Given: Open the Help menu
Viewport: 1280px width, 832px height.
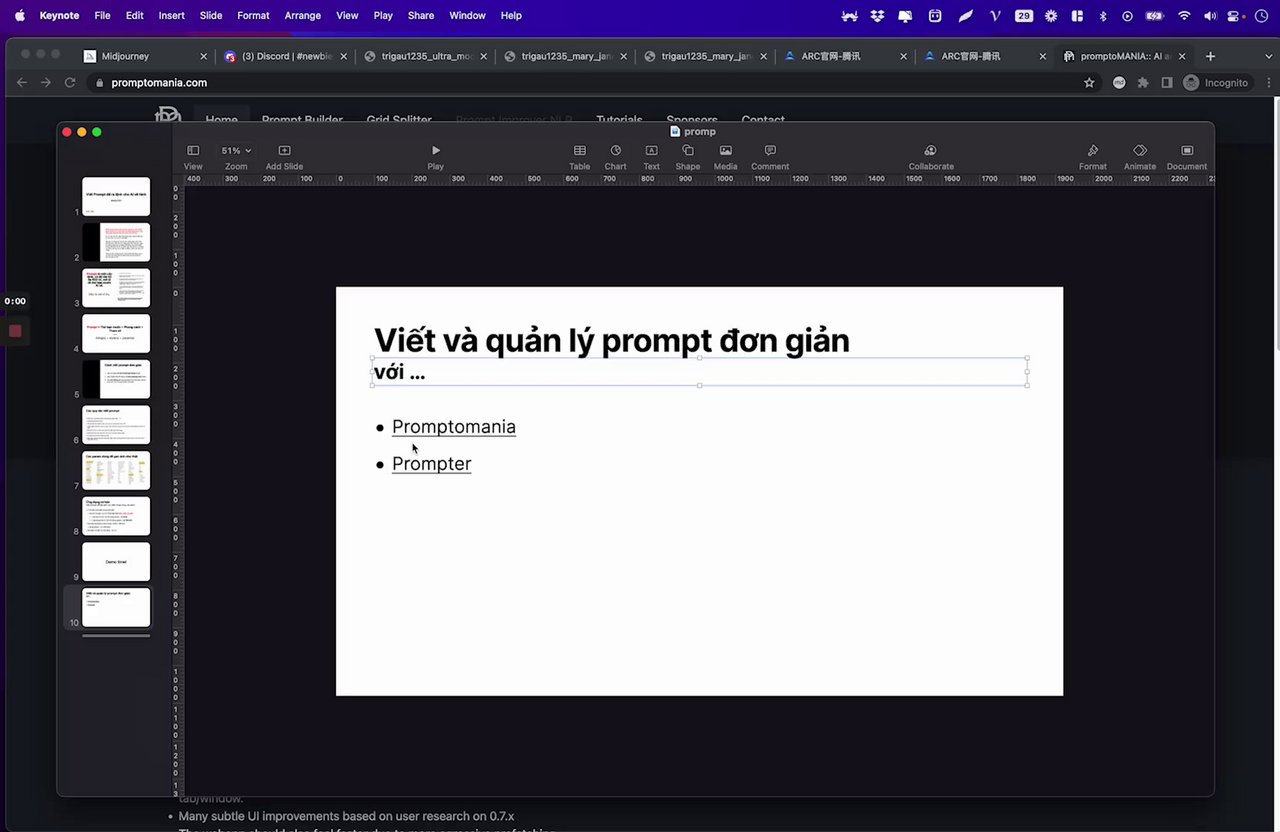Looking at the screenshot, I should tap(511, 15).
